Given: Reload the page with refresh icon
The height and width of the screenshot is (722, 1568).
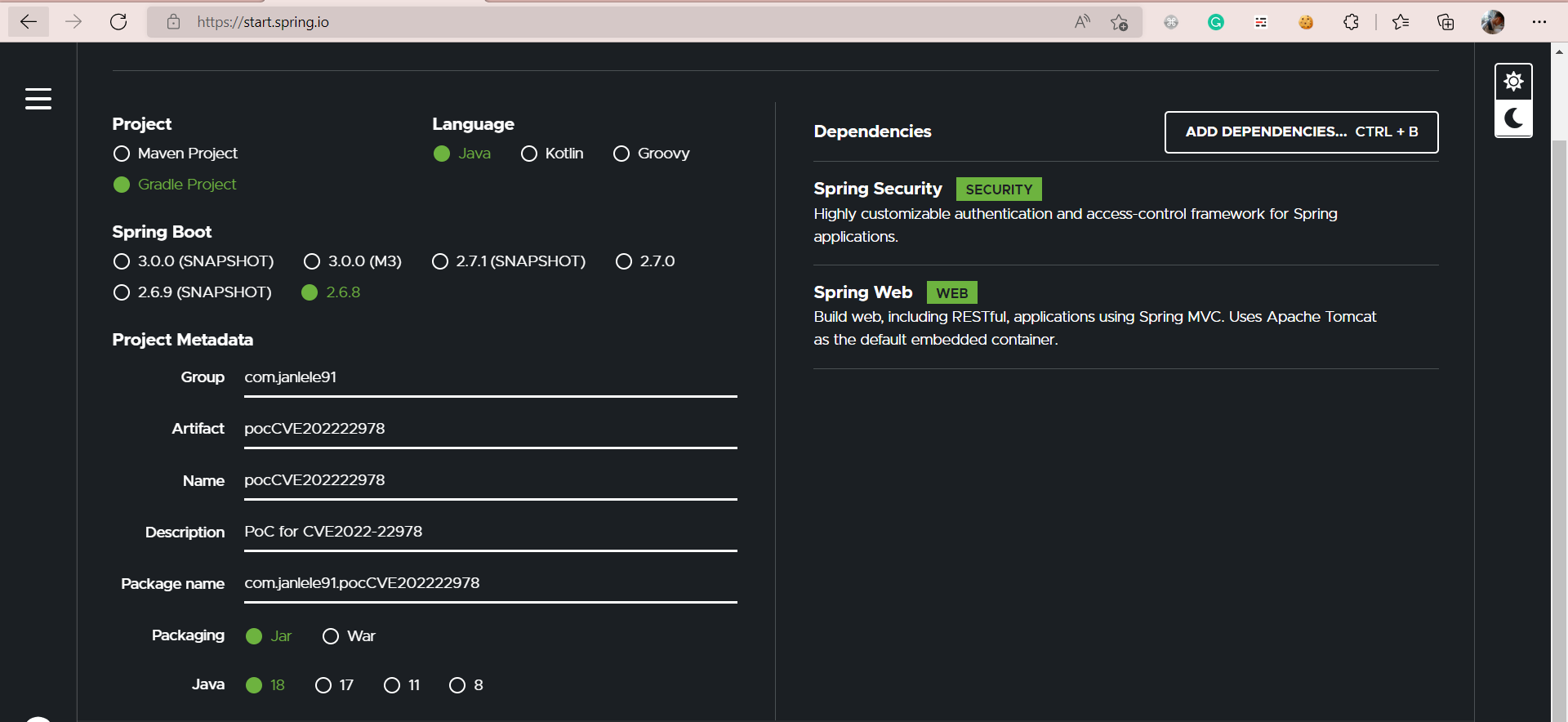Looking at the screenshot, I should coord(118,22).
